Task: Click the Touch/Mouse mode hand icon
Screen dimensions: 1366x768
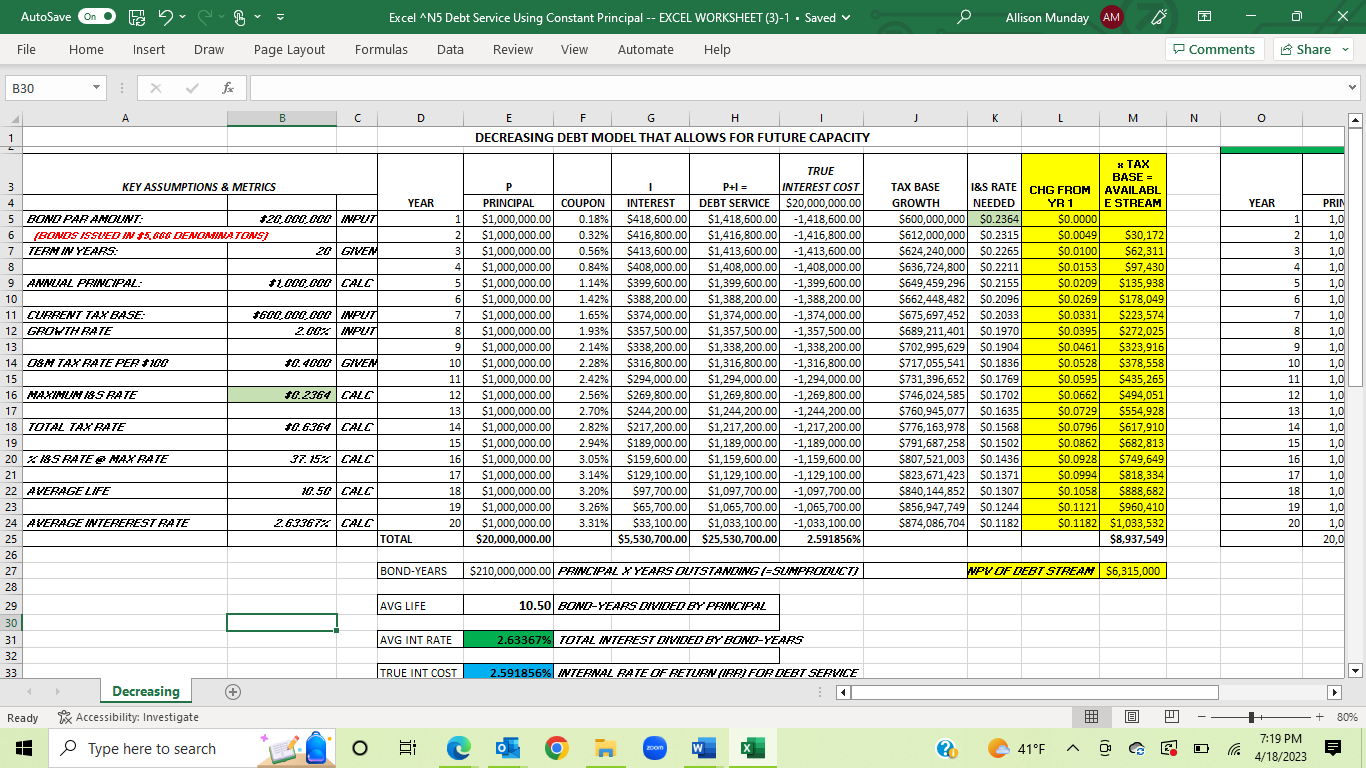Action: click(240, 18)
